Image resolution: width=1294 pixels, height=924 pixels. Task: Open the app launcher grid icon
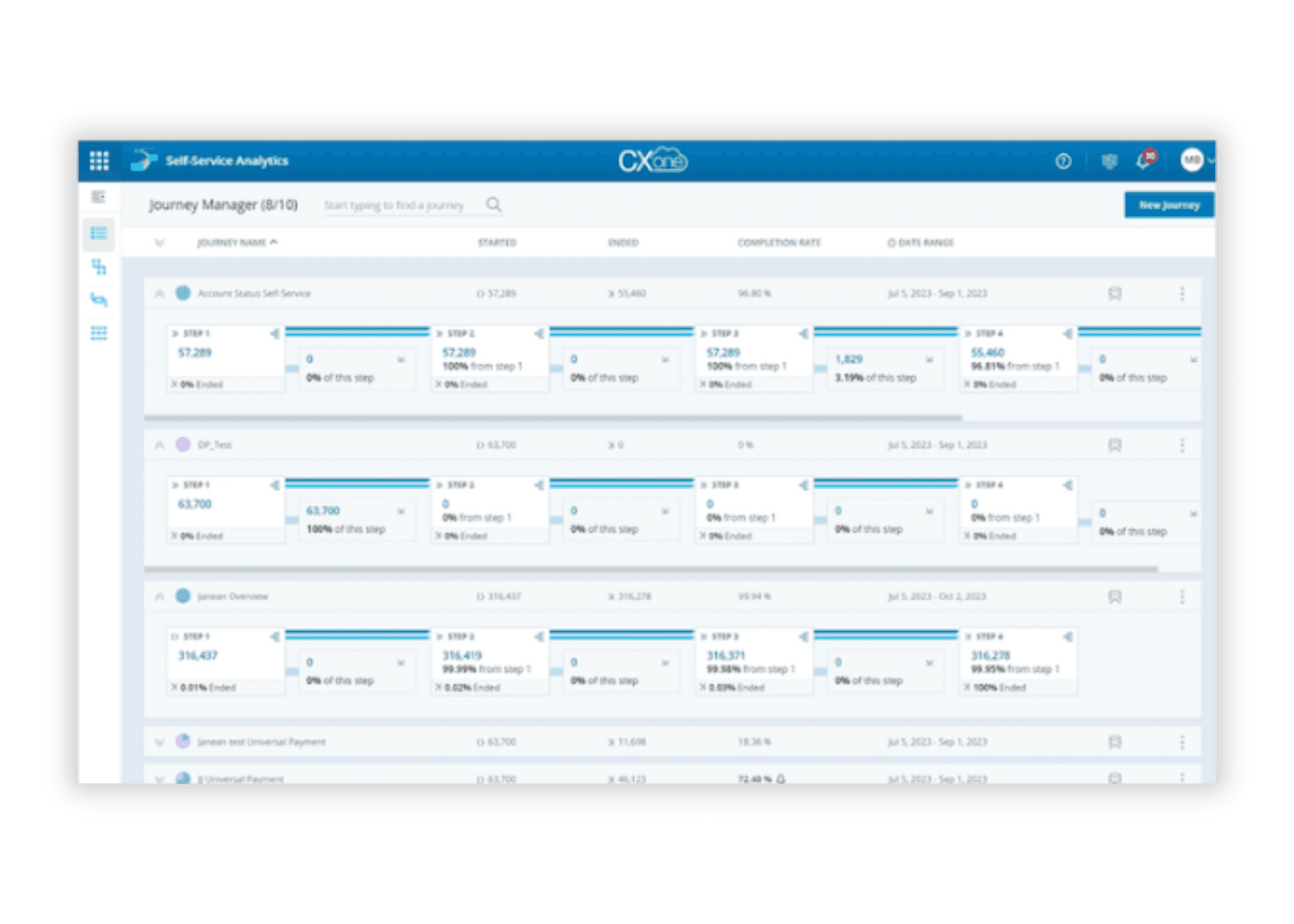[x=99, y=161]
